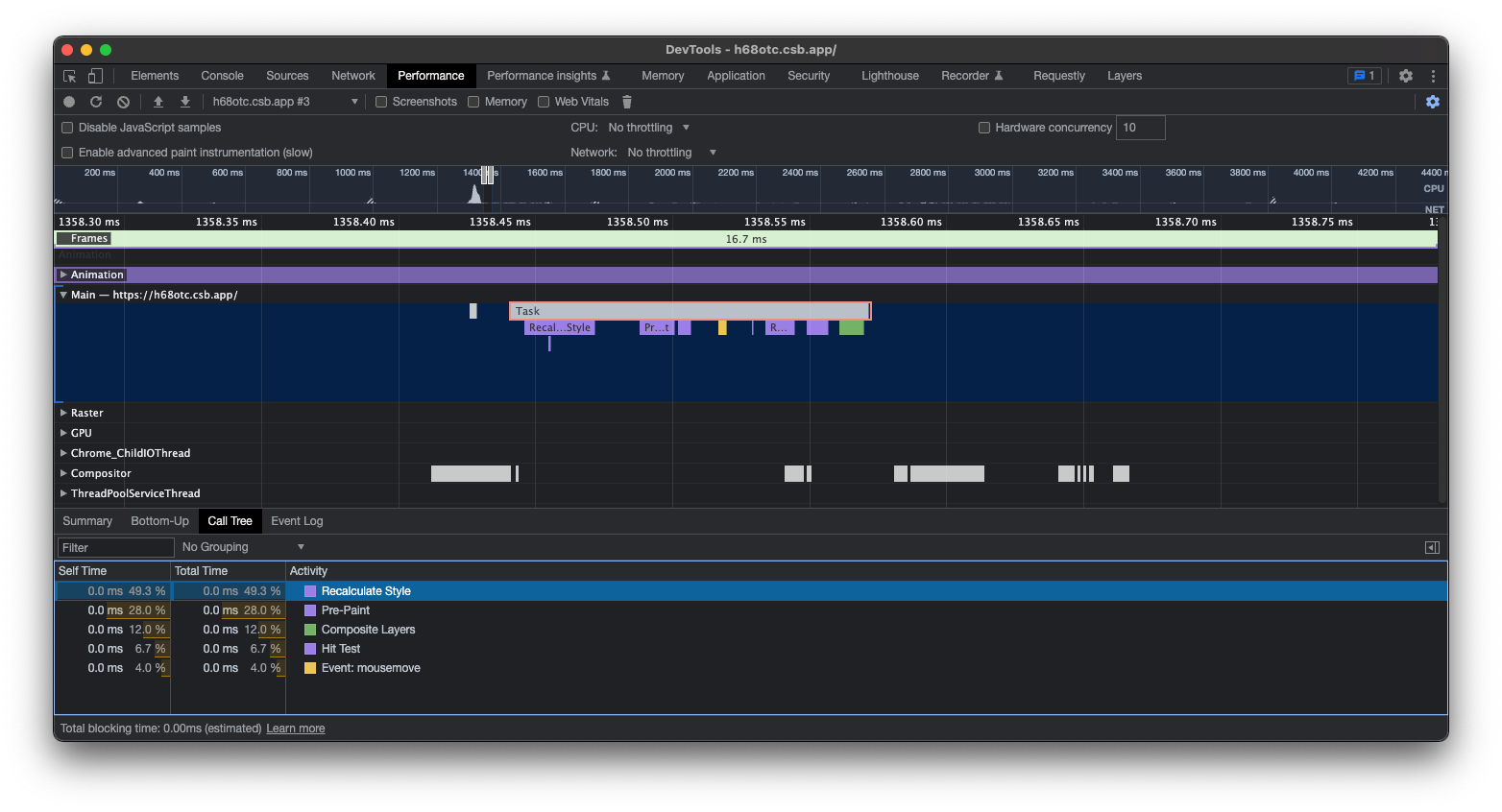
Task: Load a saved profile via upload icon
Action: (157, 101)
